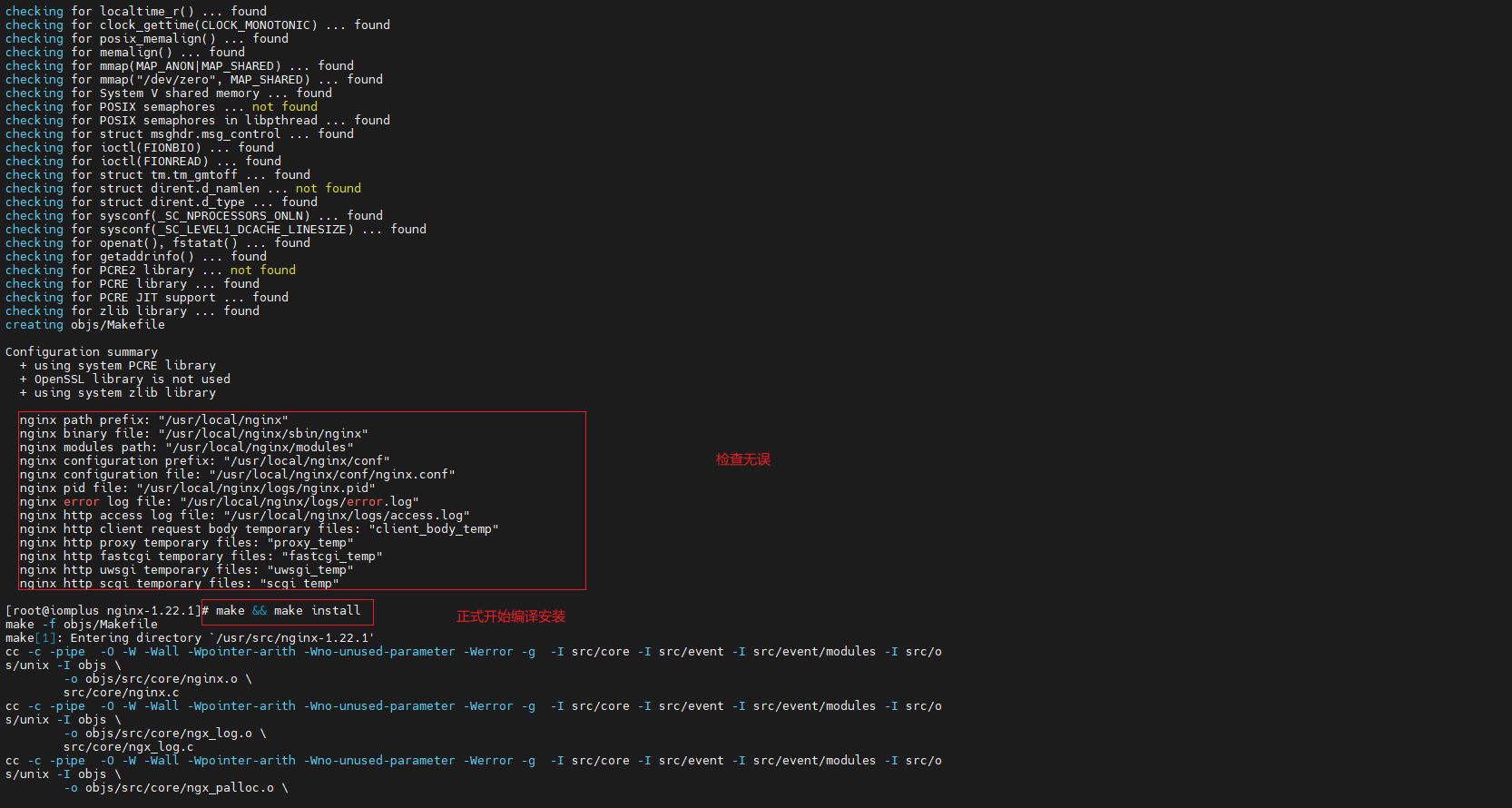Image resolution: width=1512 pixels, height=808 pixels.
Task: Click the "http access log file" line
Action: [244, 516]
